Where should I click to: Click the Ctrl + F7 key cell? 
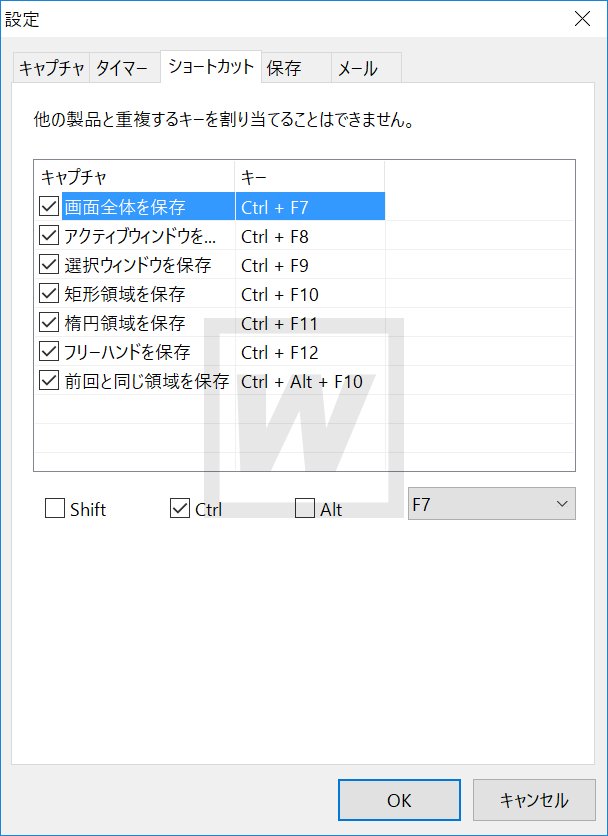point(310,207)
